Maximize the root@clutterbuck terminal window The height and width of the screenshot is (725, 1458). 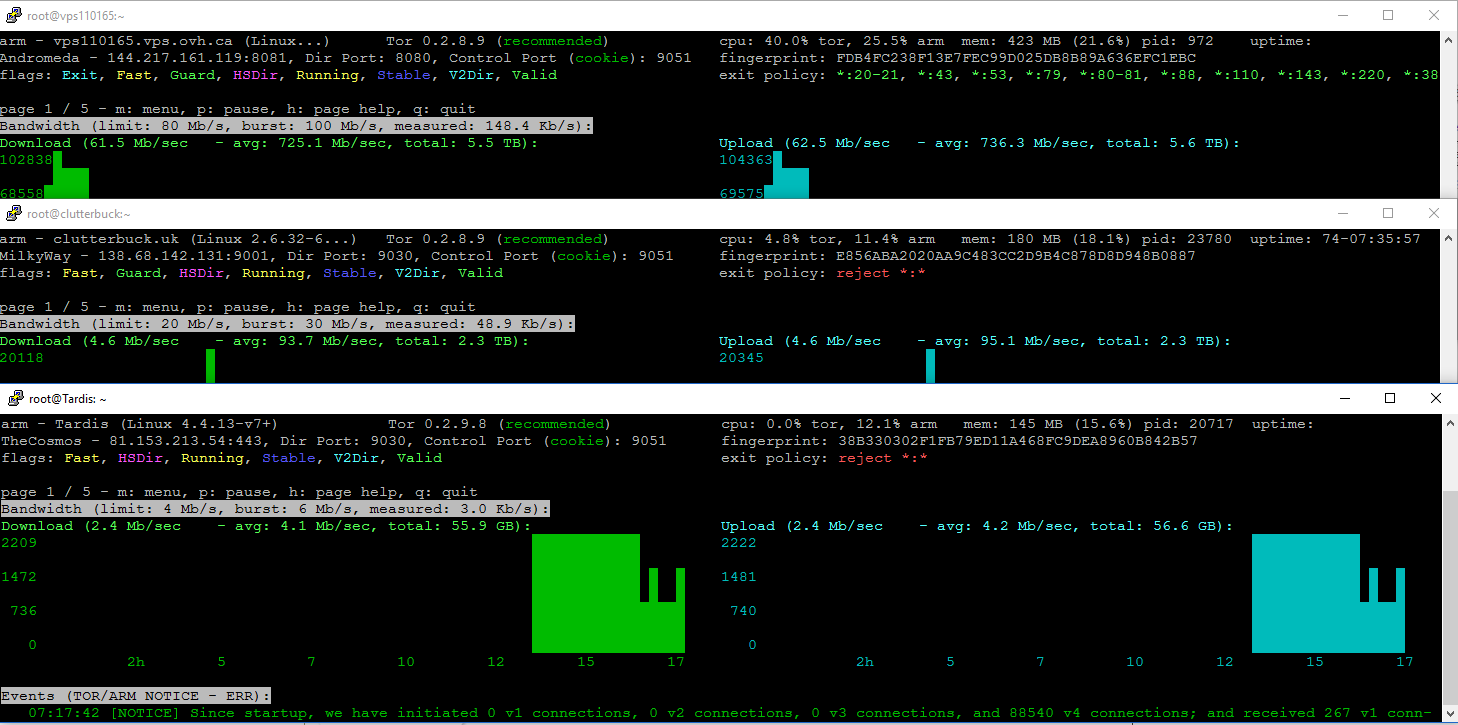click(x=1387, y=213)
